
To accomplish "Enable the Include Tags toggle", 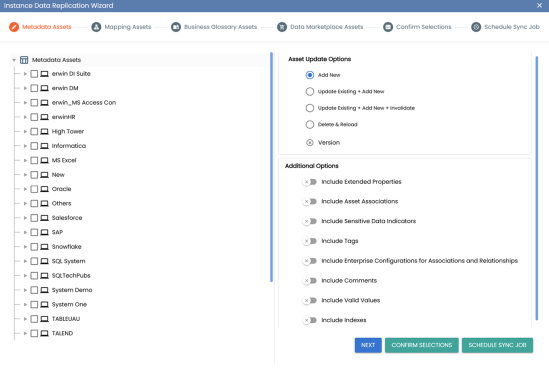I will click(x=310, y=241).
